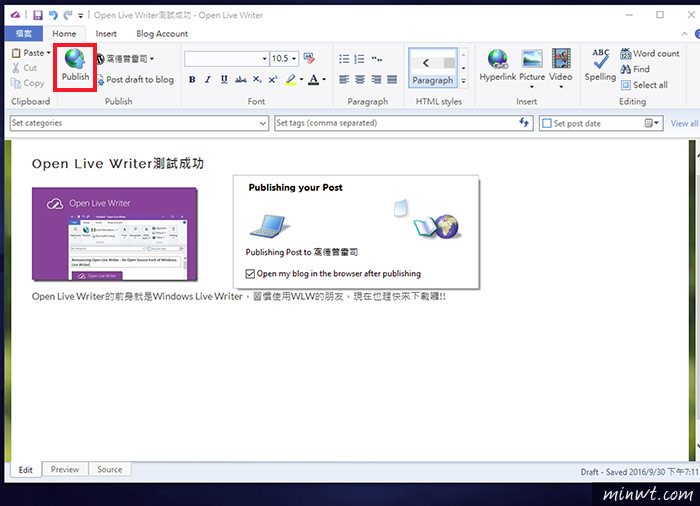Open the Blog Account tab
Viewport: 700px width, 506px height.
coord(162,33)
